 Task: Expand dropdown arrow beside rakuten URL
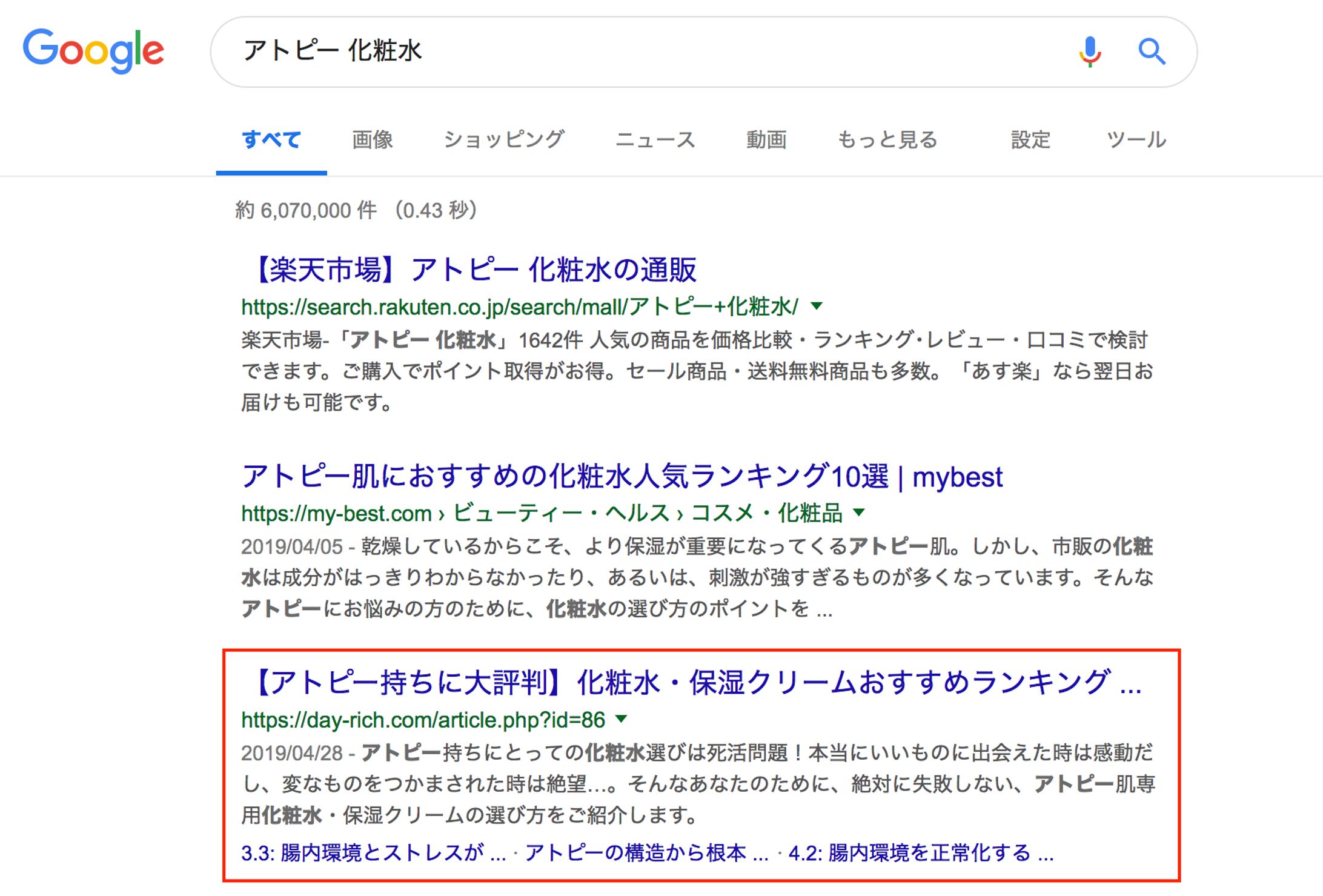[817, 306]
